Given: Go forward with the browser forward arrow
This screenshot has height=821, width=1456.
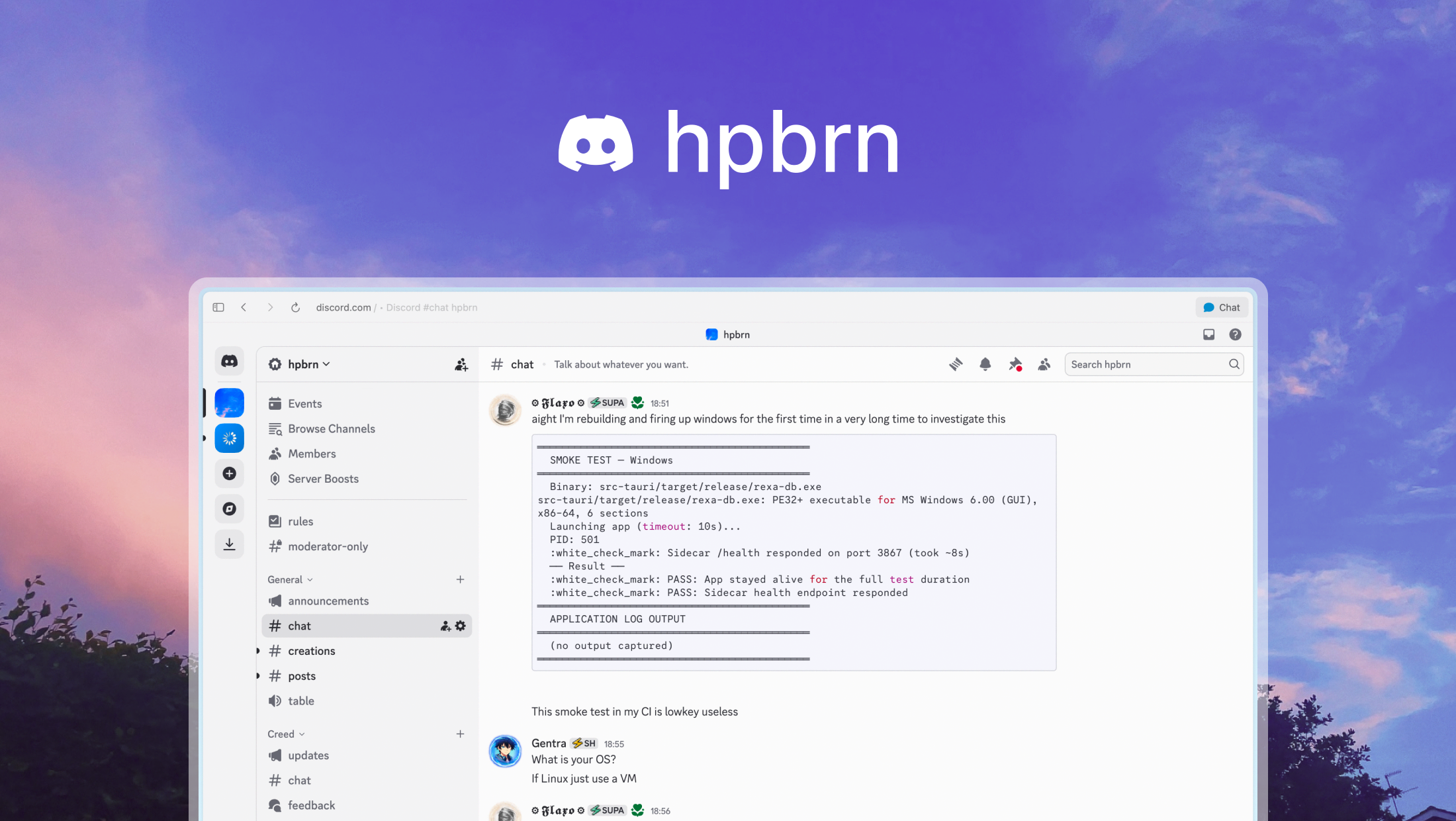Looking at the screenshot, I should click(270, 307).
